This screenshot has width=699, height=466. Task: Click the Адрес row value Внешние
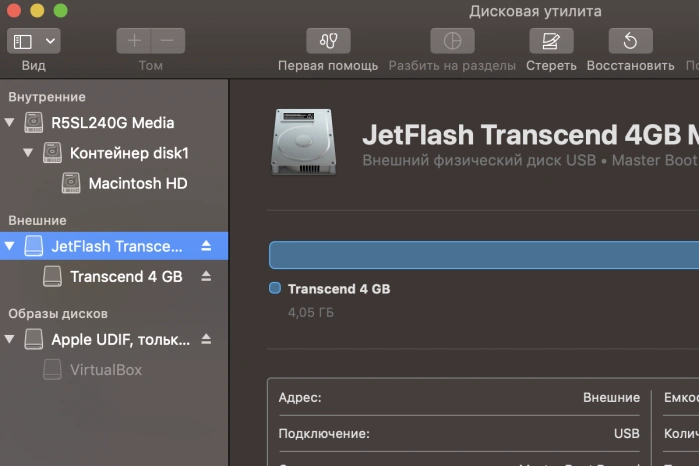click(611, 397)
